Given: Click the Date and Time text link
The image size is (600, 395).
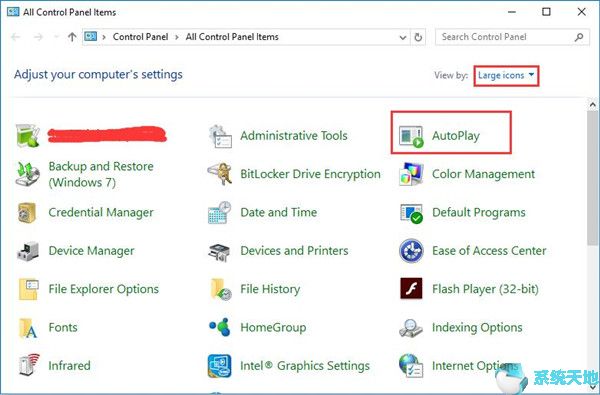Looking at the screenshot, I should pos(279,212).
